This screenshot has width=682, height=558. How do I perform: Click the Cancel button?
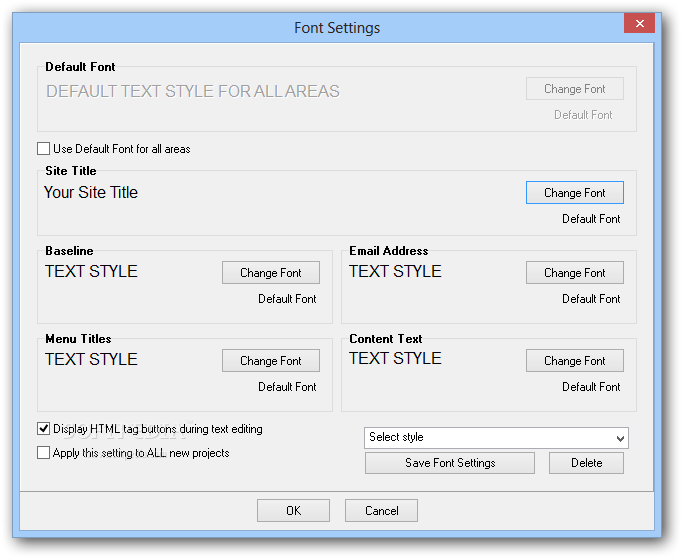pos(381,511)
